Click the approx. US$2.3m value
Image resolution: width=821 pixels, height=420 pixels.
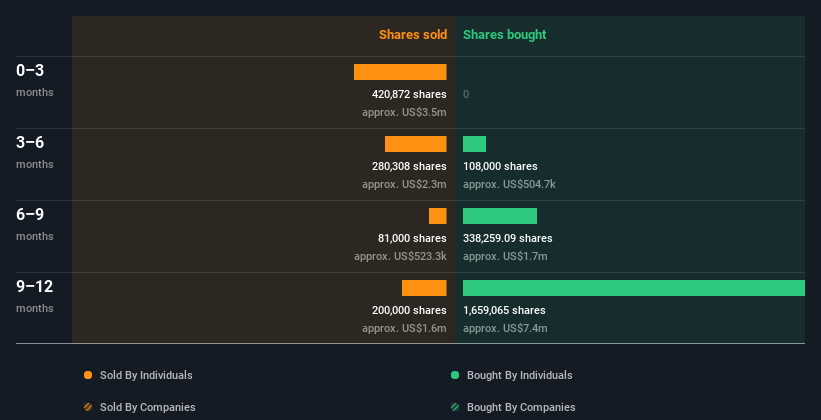pyautogui.click(x=404, y=184)
